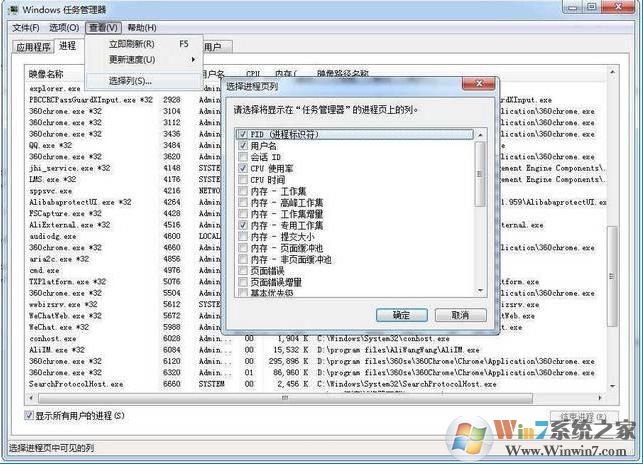Confirm with the 确定 button
The width and height of the screenshot is (643, 465).
tap(401, 315)
